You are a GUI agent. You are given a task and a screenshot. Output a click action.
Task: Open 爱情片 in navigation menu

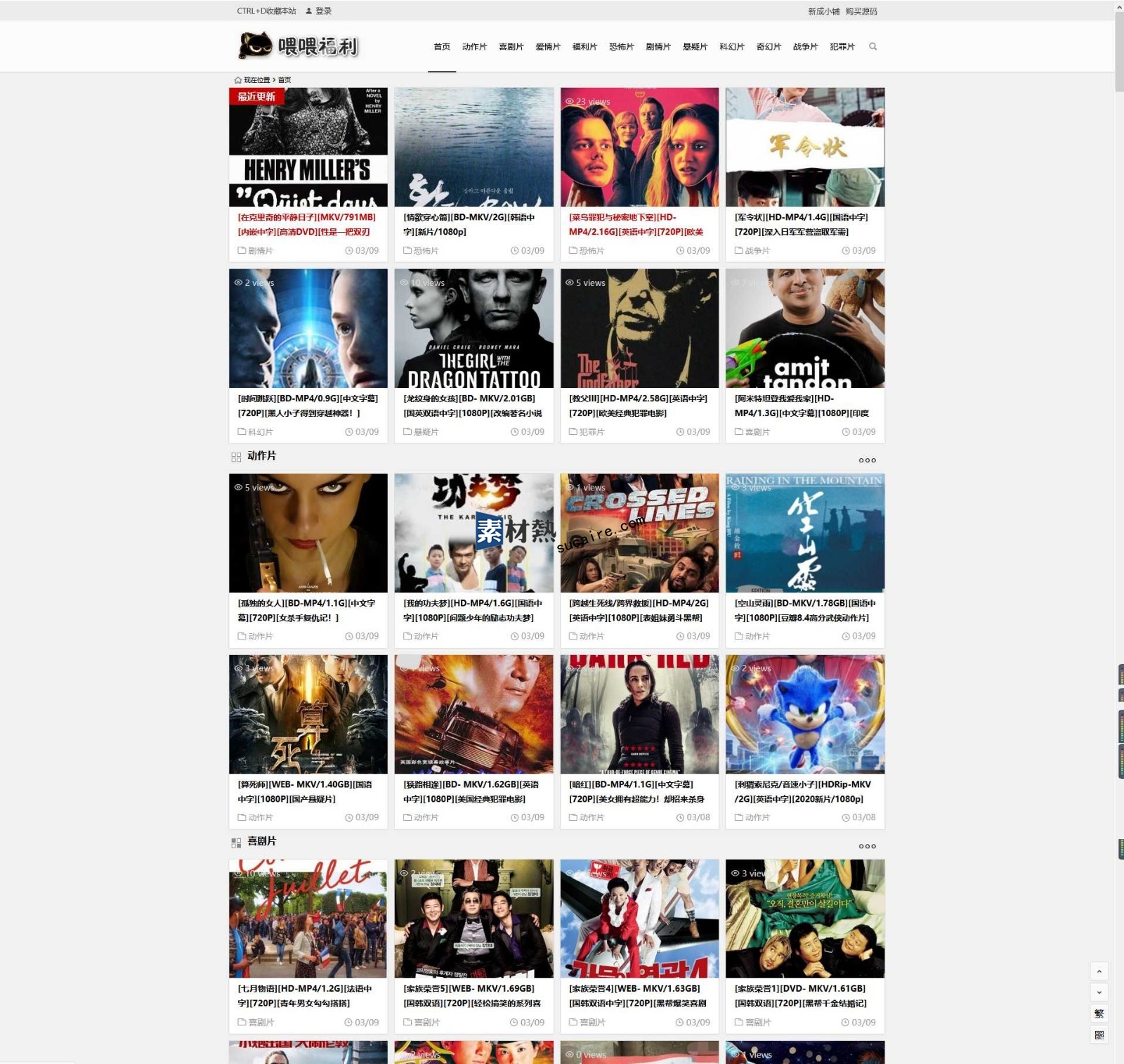pyautogui.click(x=548, y=46)
